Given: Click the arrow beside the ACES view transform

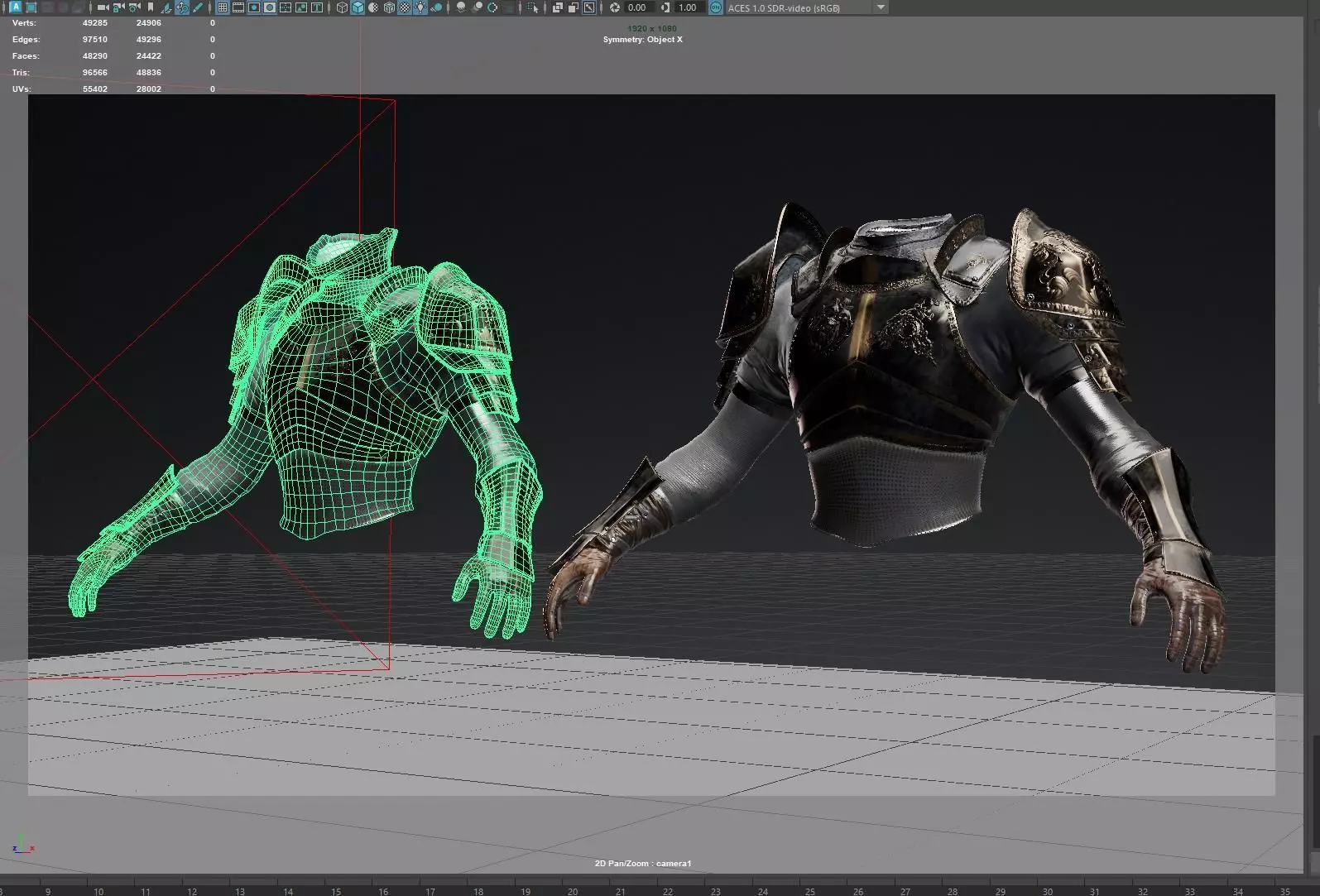Looking at the screenshot, I should pyautogui.click(x=881, y=7).
